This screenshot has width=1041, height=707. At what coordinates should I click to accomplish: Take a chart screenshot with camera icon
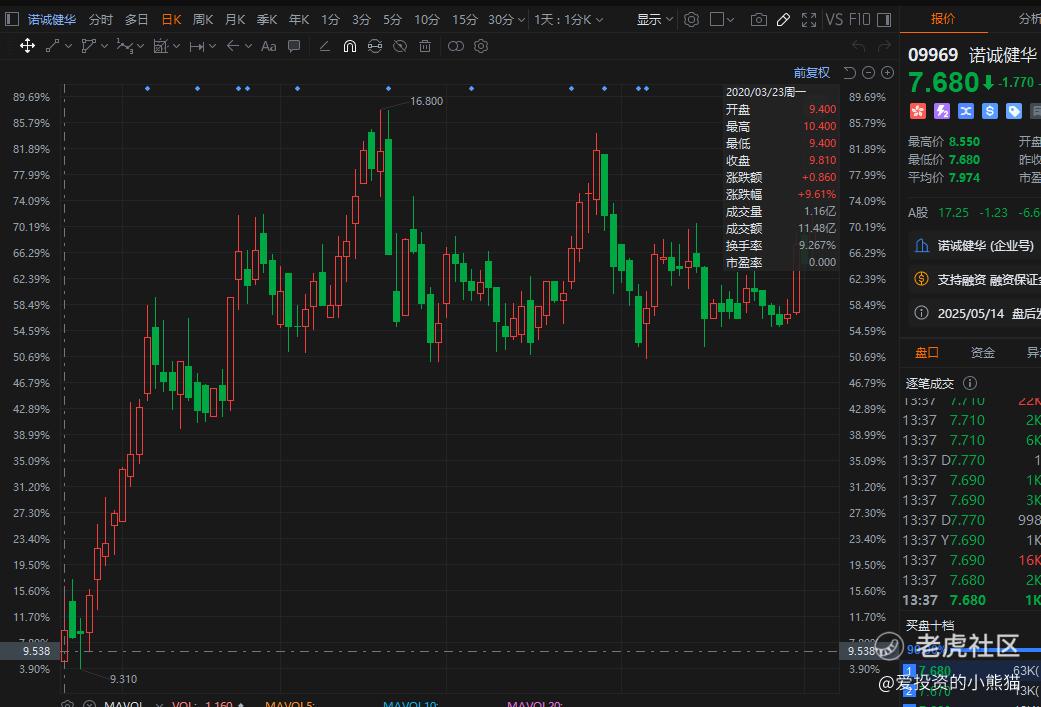point(759,19)
